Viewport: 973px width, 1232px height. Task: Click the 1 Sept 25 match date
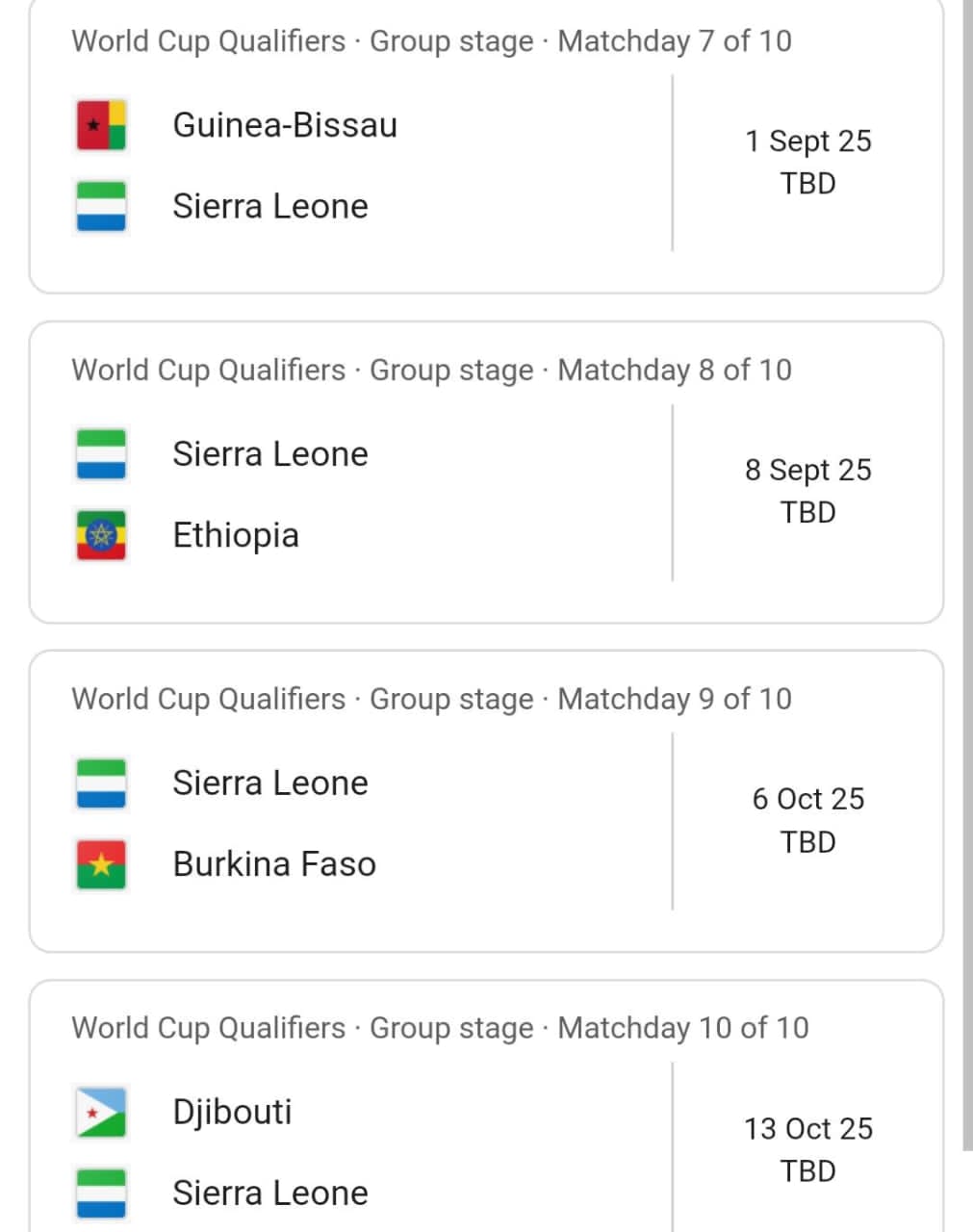tap(807, 141)
